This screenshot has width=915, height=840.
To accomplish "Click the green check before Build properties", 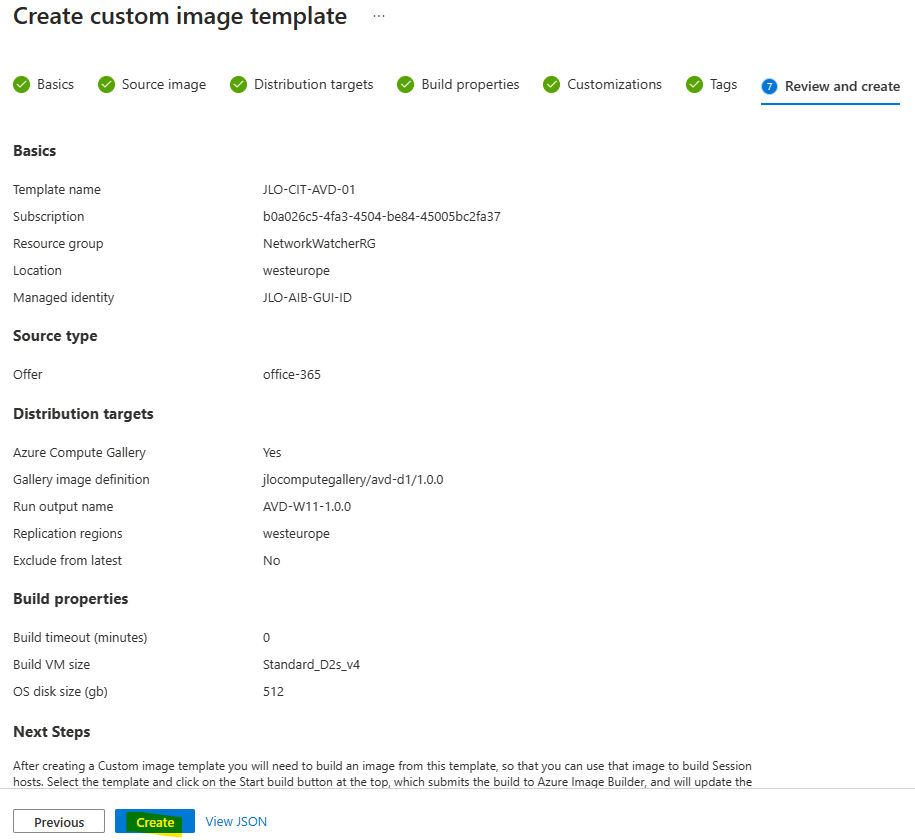I will (x=406, y=85).
